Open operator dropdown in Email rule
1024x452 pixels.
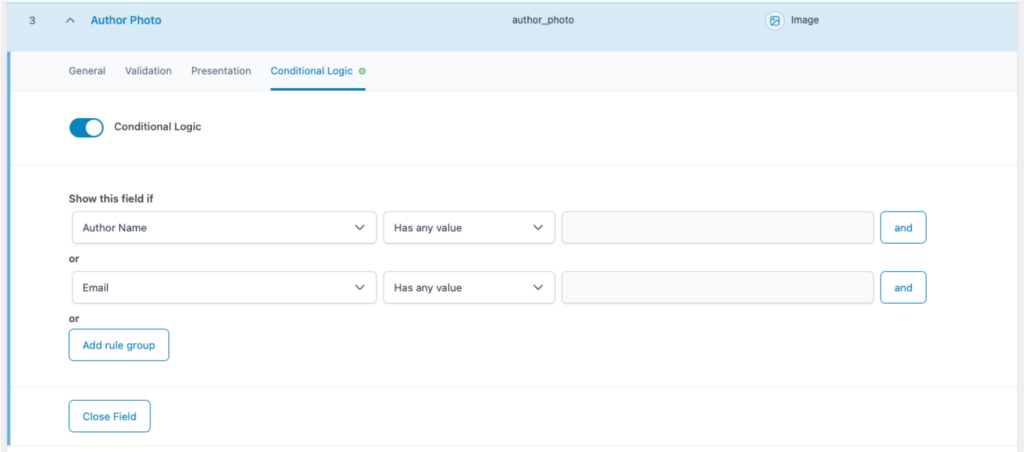pos(468,287)
